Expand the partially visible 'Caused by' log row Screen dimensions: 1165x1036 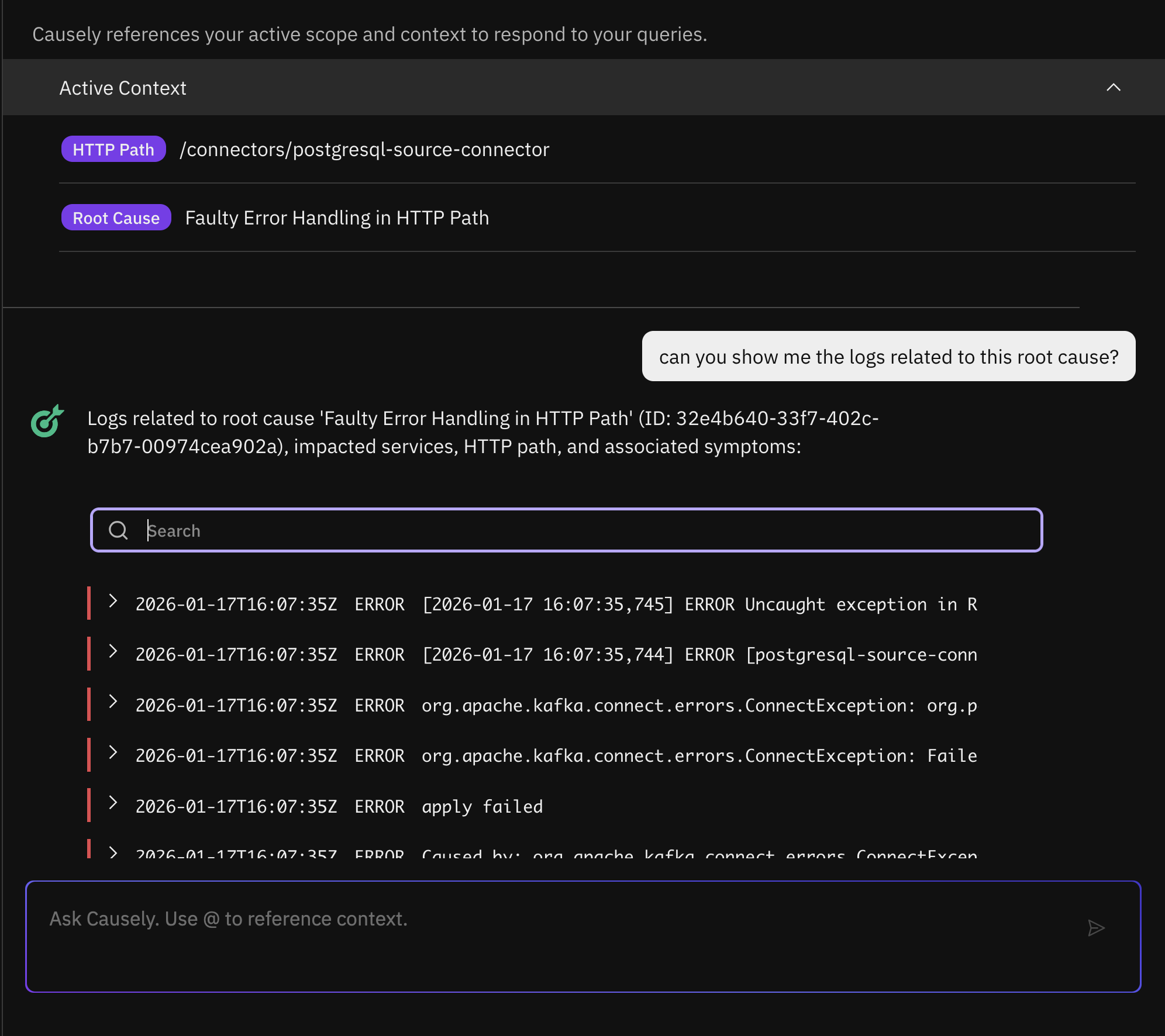[113, 852]
